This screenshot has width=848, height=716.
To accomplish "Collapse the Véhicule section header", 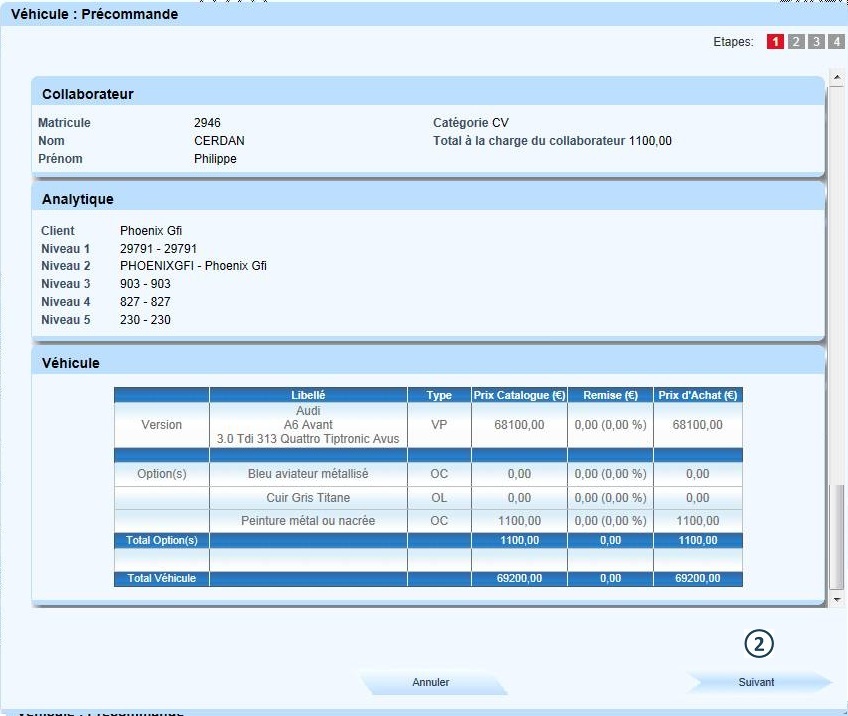I will coord(428,363).
